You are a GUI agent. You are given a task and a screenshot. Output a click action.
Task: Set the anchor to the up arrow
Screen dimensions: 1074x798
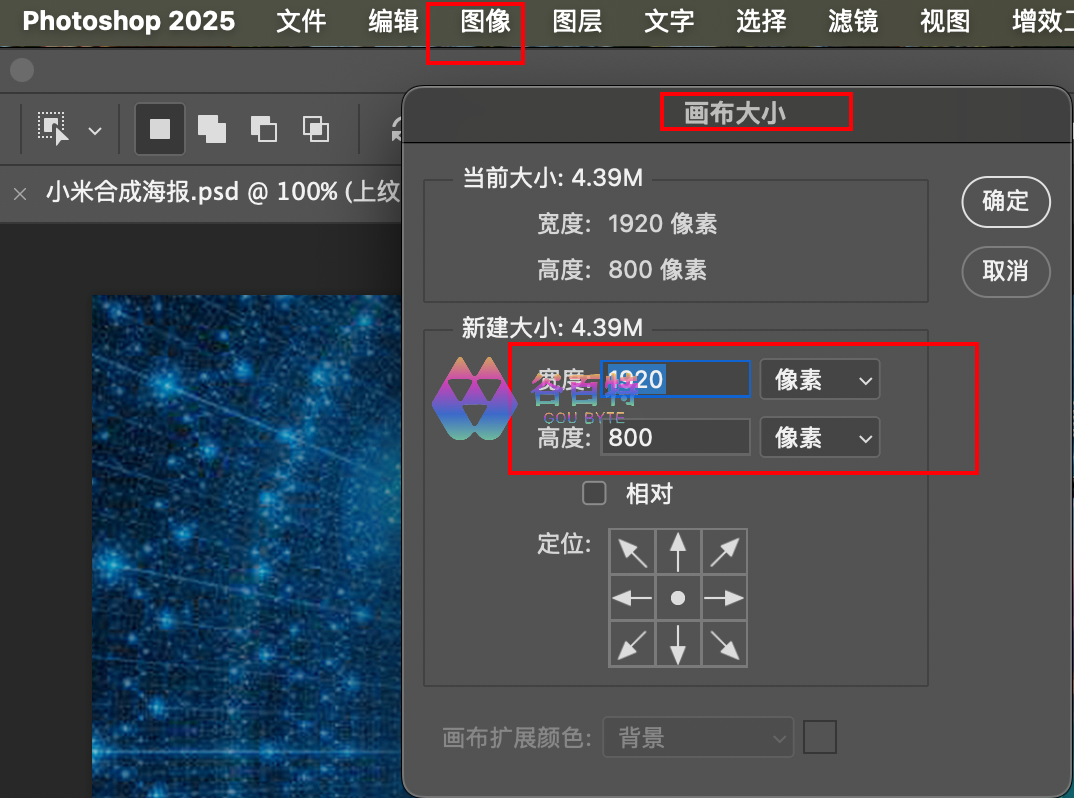[678, 551]
